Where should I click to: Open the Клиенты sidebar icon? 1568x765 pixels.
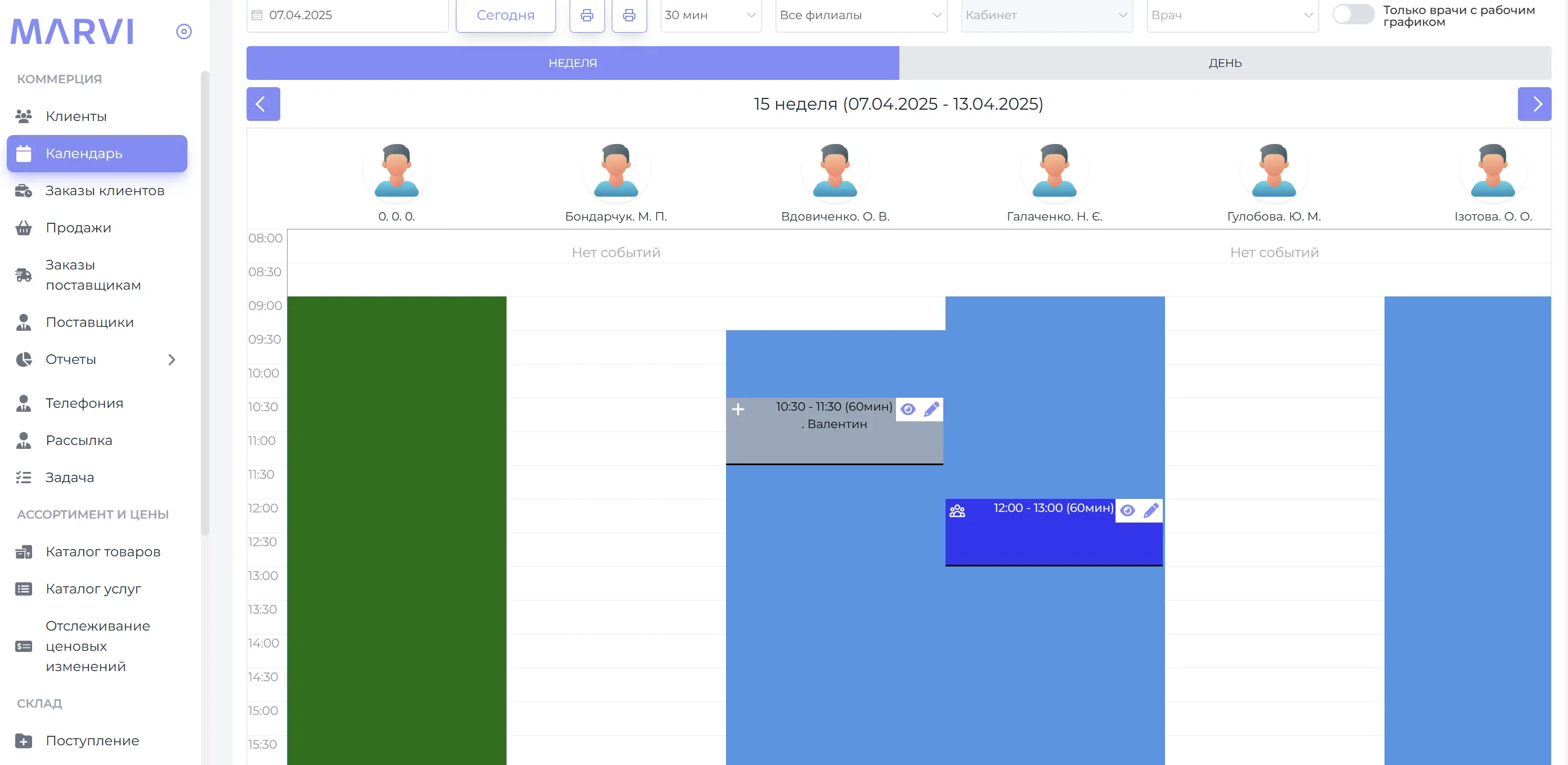24,116
